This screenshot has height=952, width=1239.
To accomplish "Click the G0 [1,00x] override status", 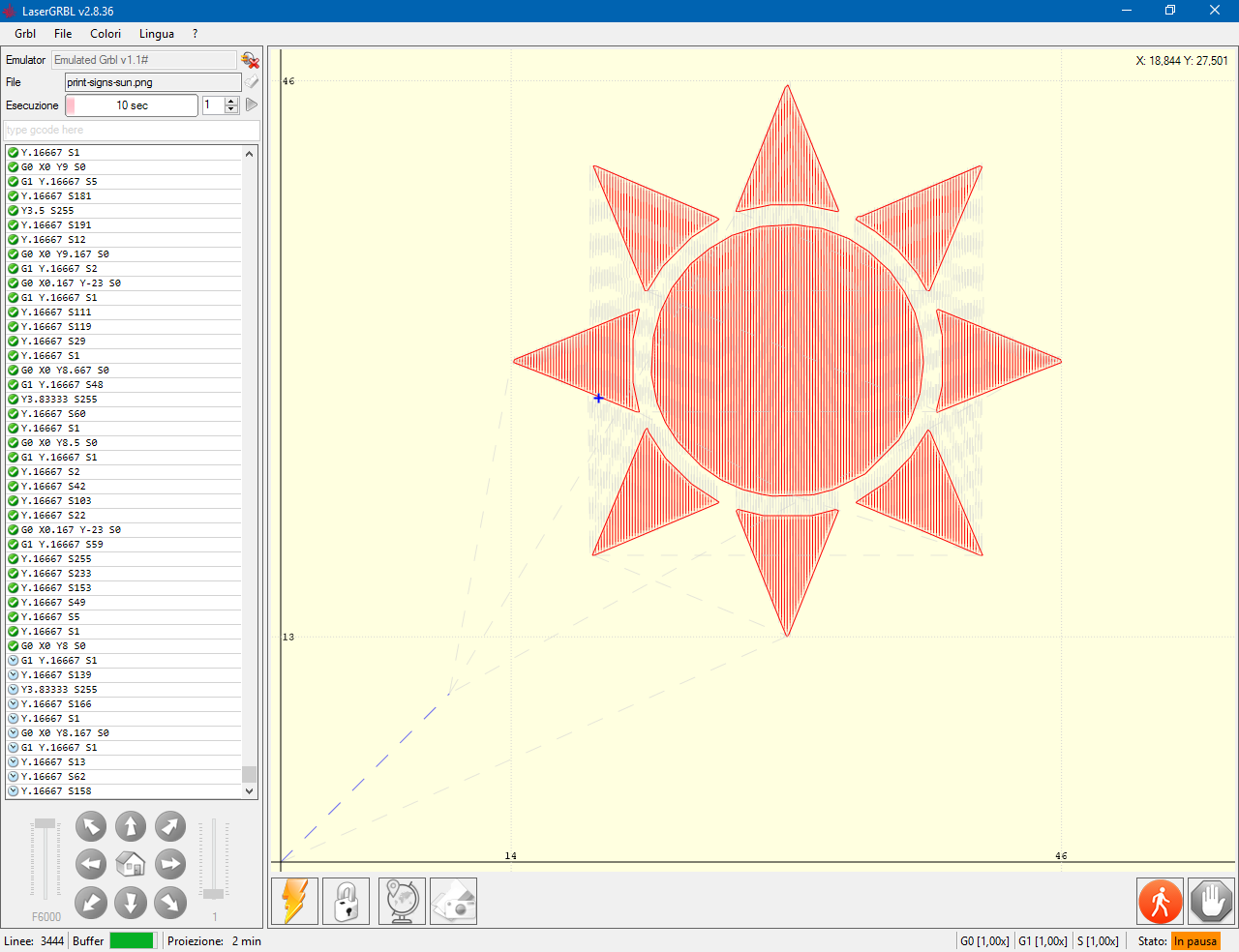I will (x=984, y=941).
